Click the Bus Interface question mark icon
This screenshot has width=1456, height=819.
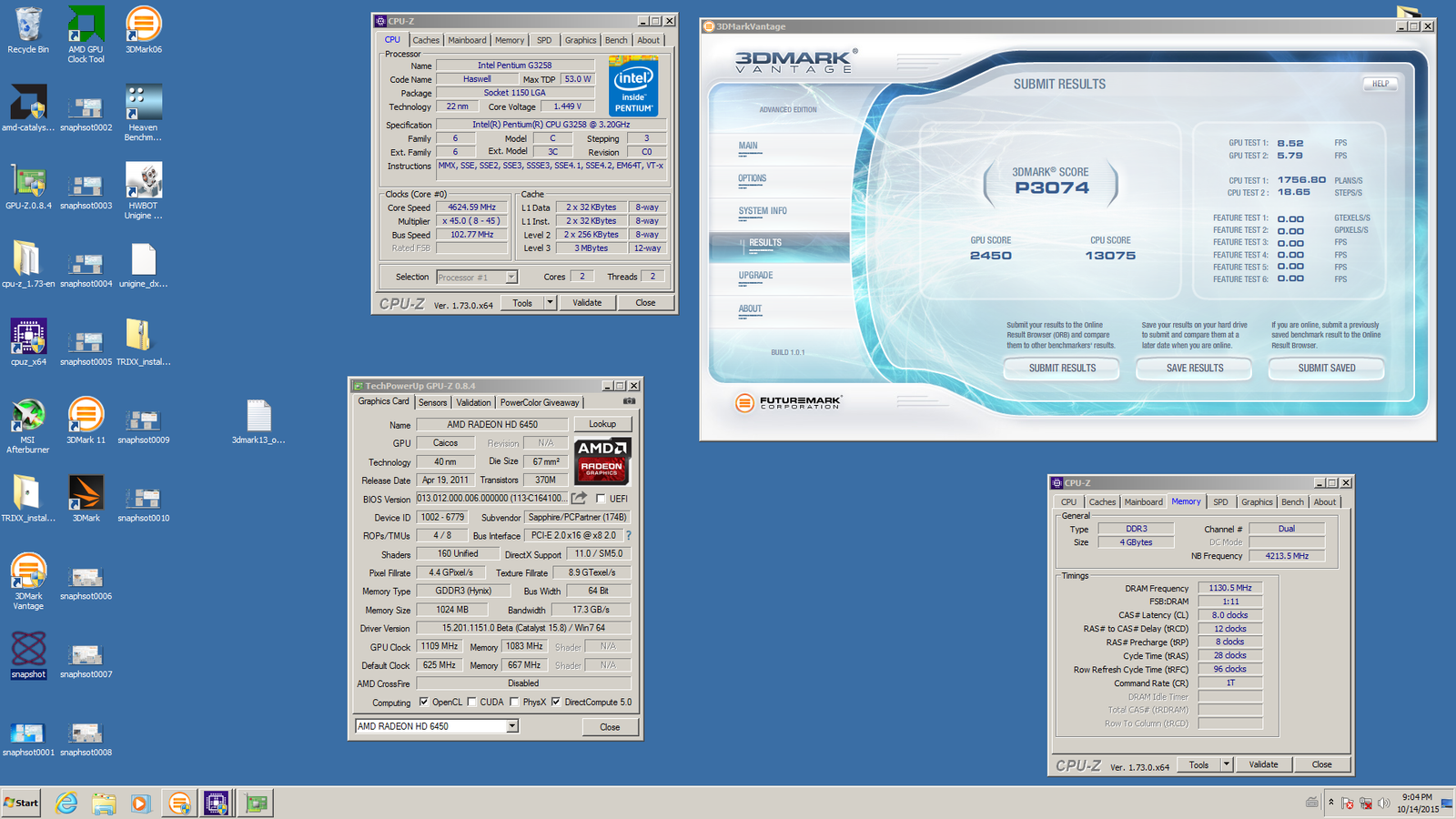(x=628, y=536)
